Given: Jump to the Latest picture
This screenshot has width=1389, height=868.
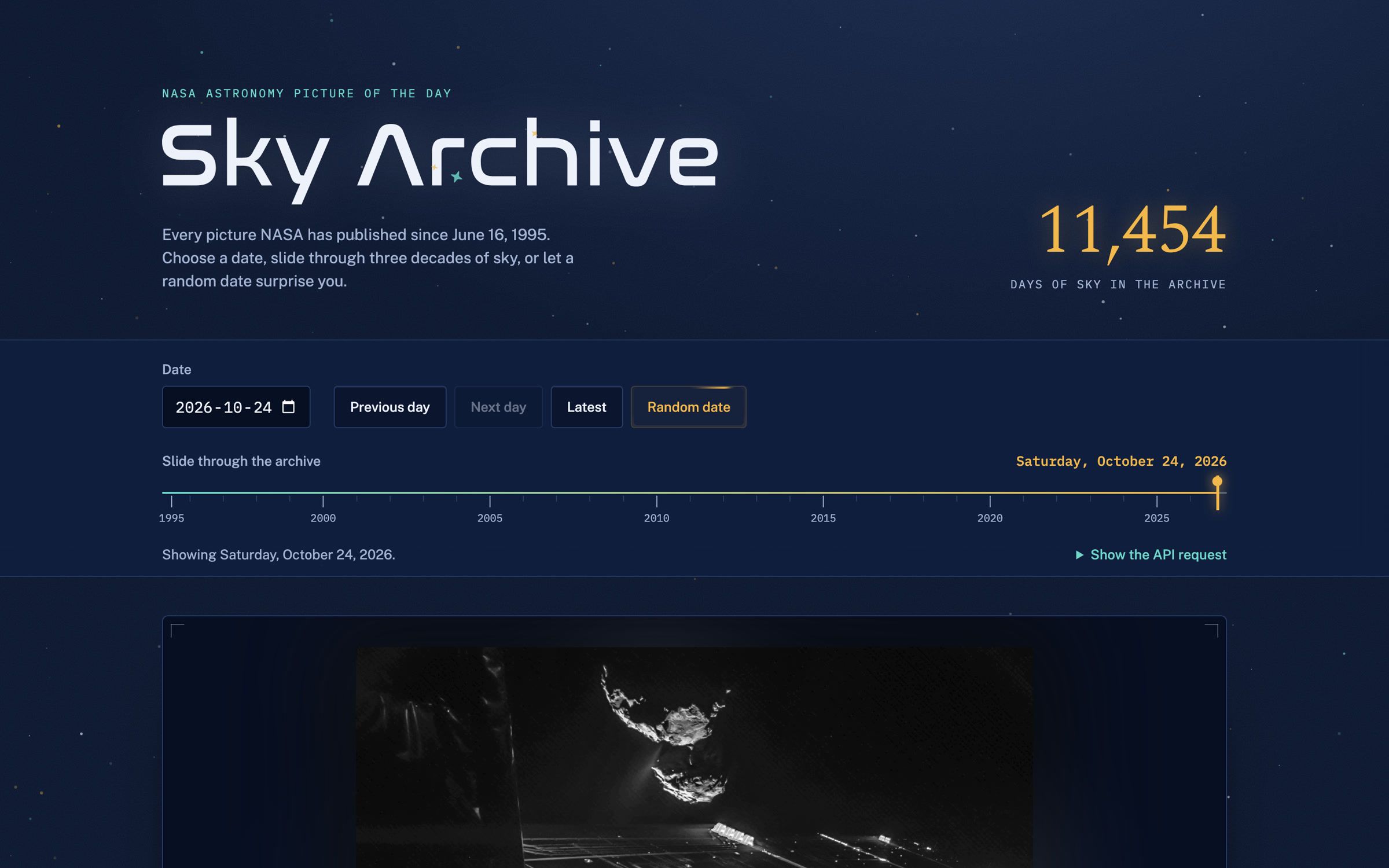Looking at the screenshot, I should click(x=586, y=407).
